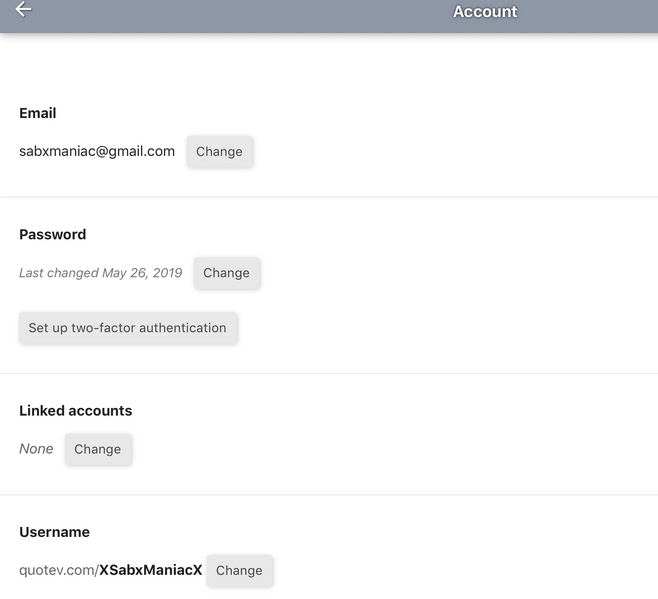
Task: Change the email address sabxmaniac@gmail.com
Action: tap(219, 152)
